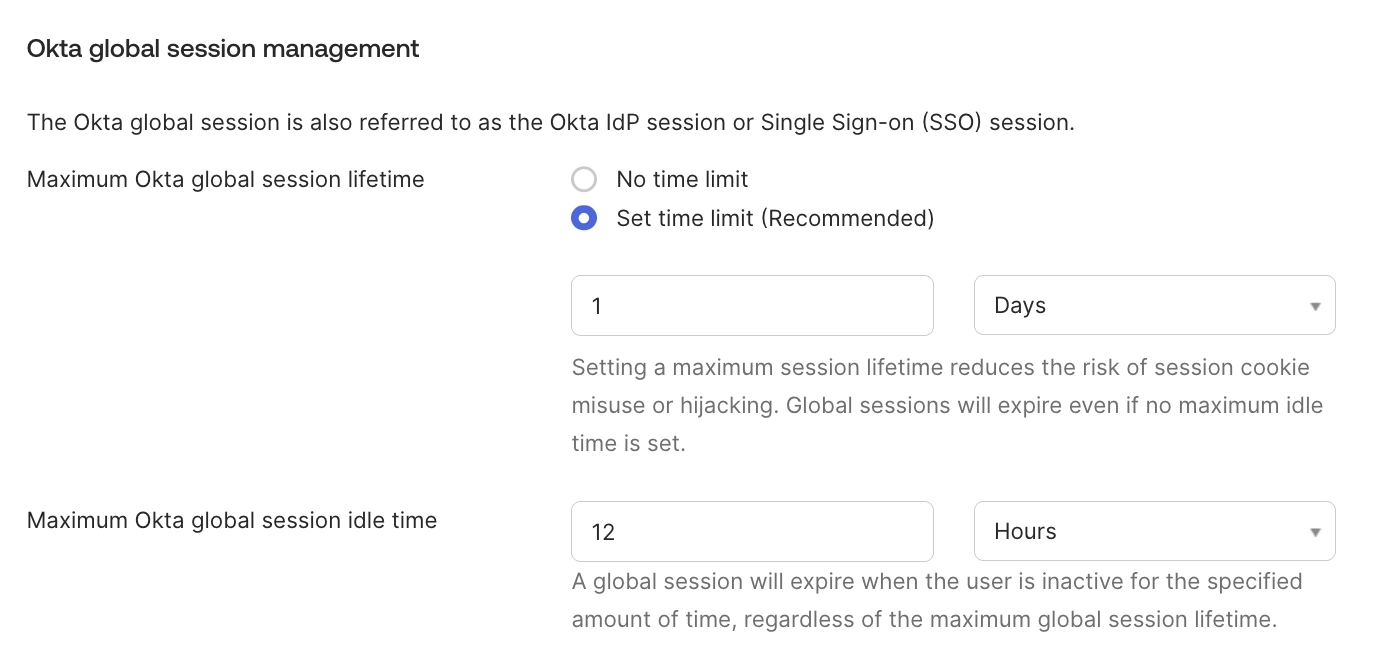Click the value '1' in lifetime box

click(597, 306)
